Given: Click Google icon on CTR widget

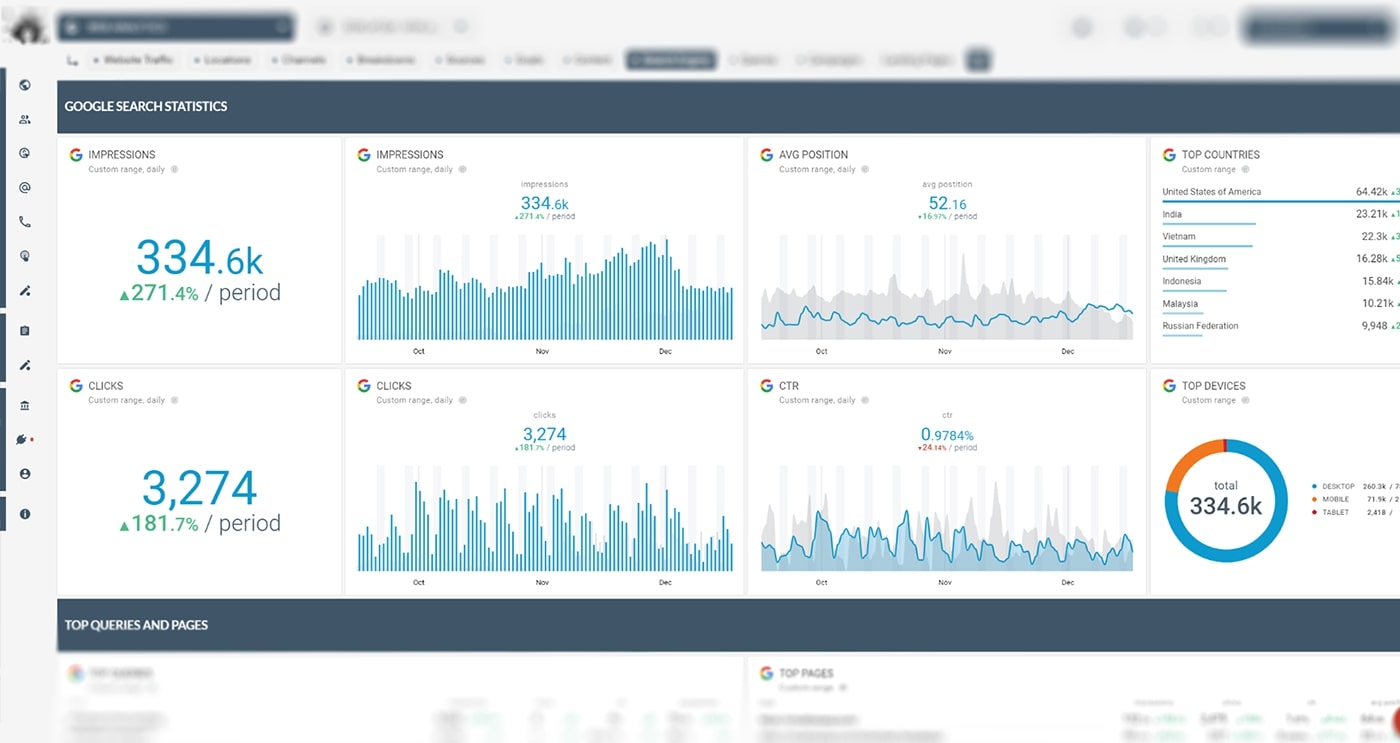Looking at the screenshot, I should 767,385.
